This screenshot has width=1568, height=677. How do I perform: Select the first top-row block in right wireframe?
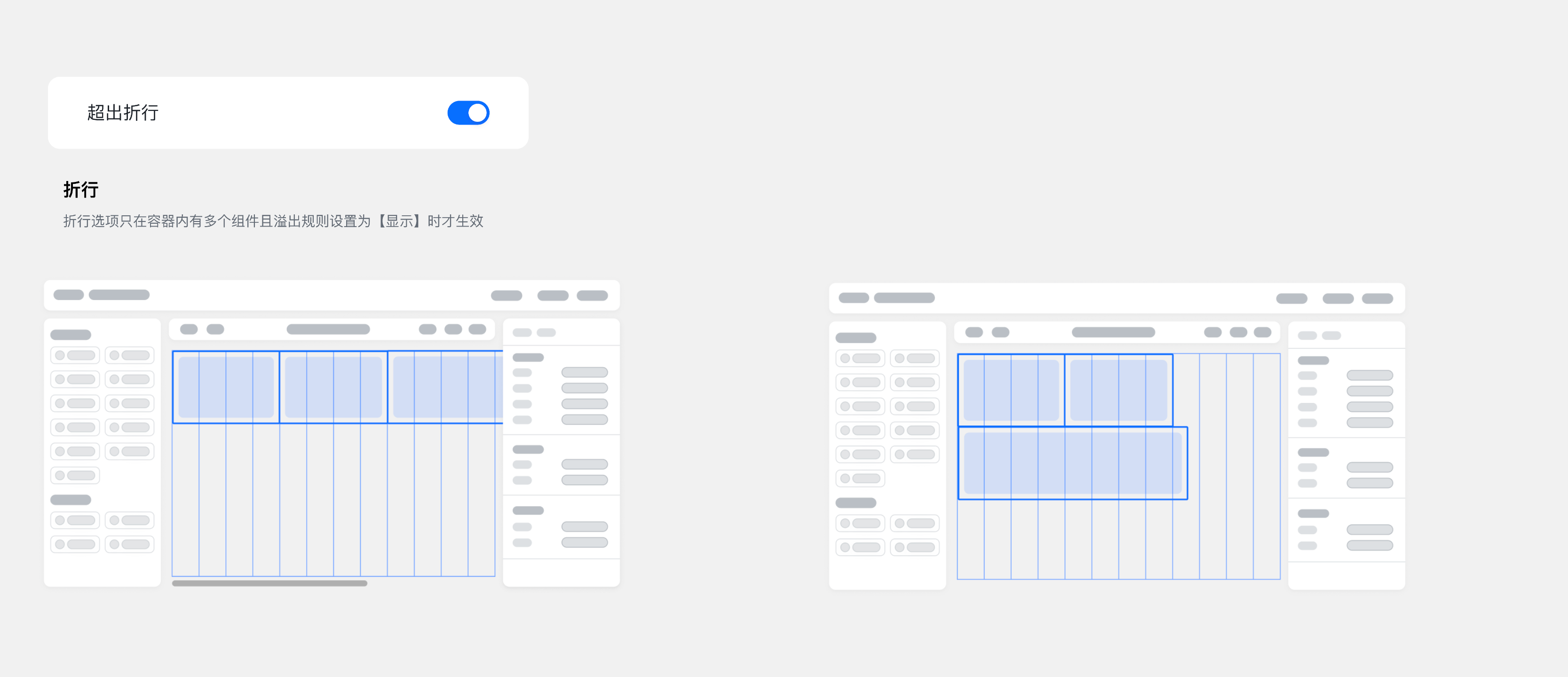click(1011, 390)
